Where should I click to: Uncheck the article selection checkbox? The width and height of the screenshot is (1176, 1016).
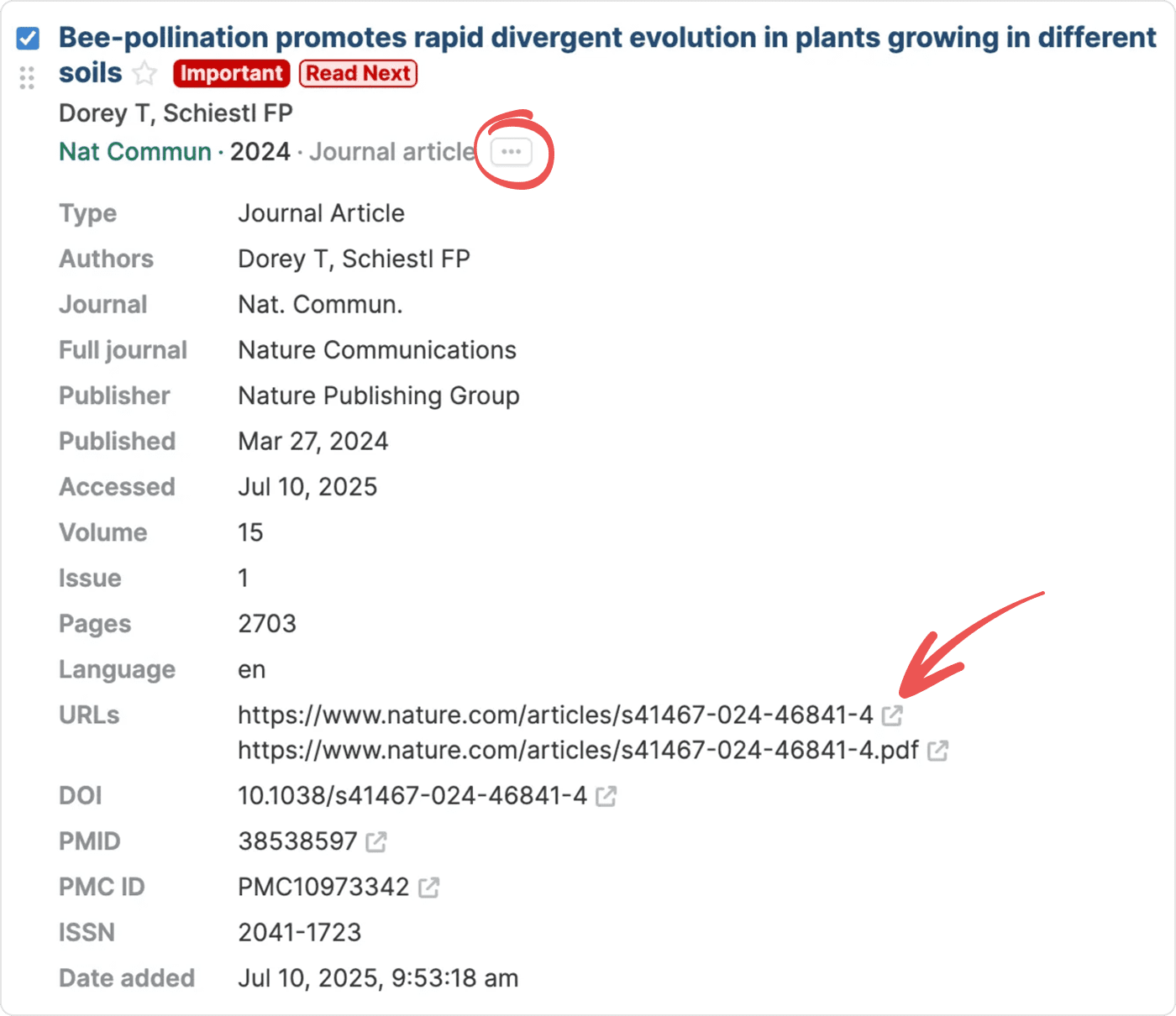point(28,39)
